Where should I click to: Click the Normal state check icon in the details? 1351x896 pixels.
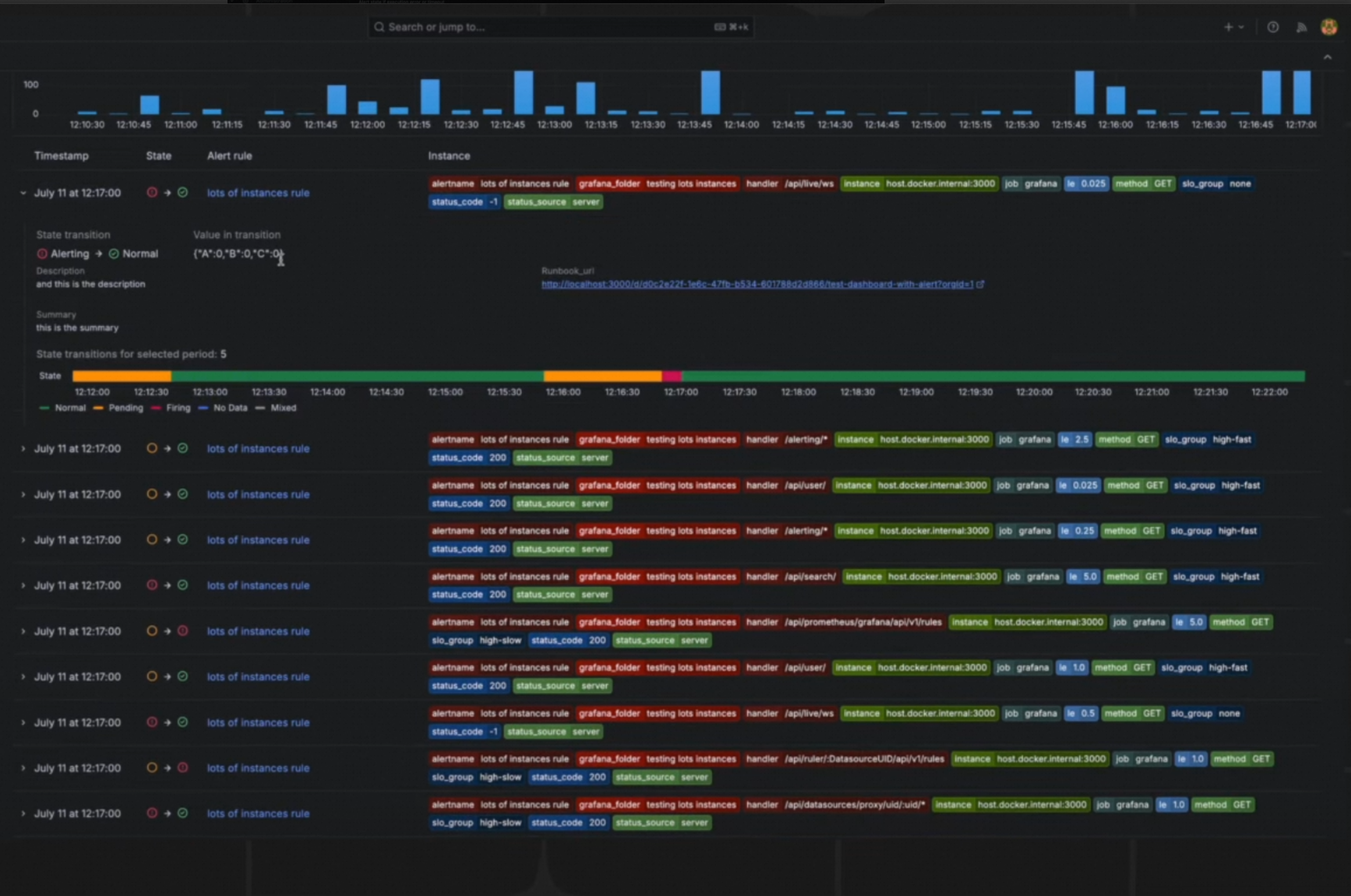pyautogui.click(x=114, y=254)
